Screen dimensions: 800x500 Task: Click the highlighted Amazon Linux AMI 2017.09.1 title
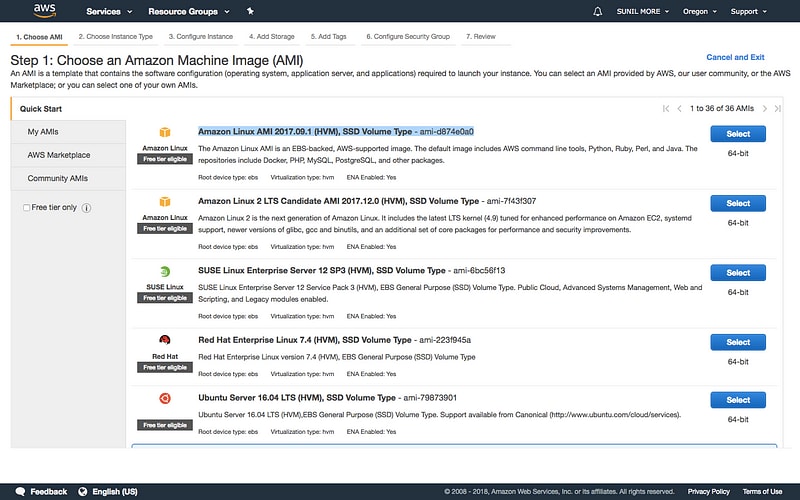click(336, 132)
